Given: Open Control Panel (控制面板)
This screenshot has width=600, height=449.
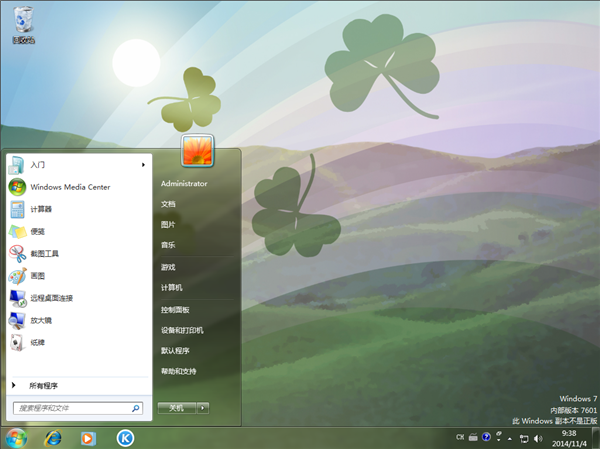Looking at the screenshot, I should (175, 310).
